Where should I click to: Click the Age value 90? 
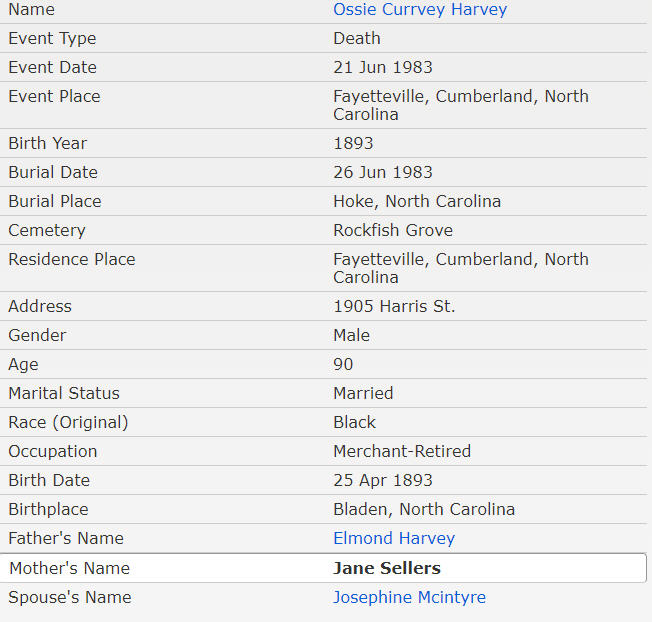click(x=343, y=364)
